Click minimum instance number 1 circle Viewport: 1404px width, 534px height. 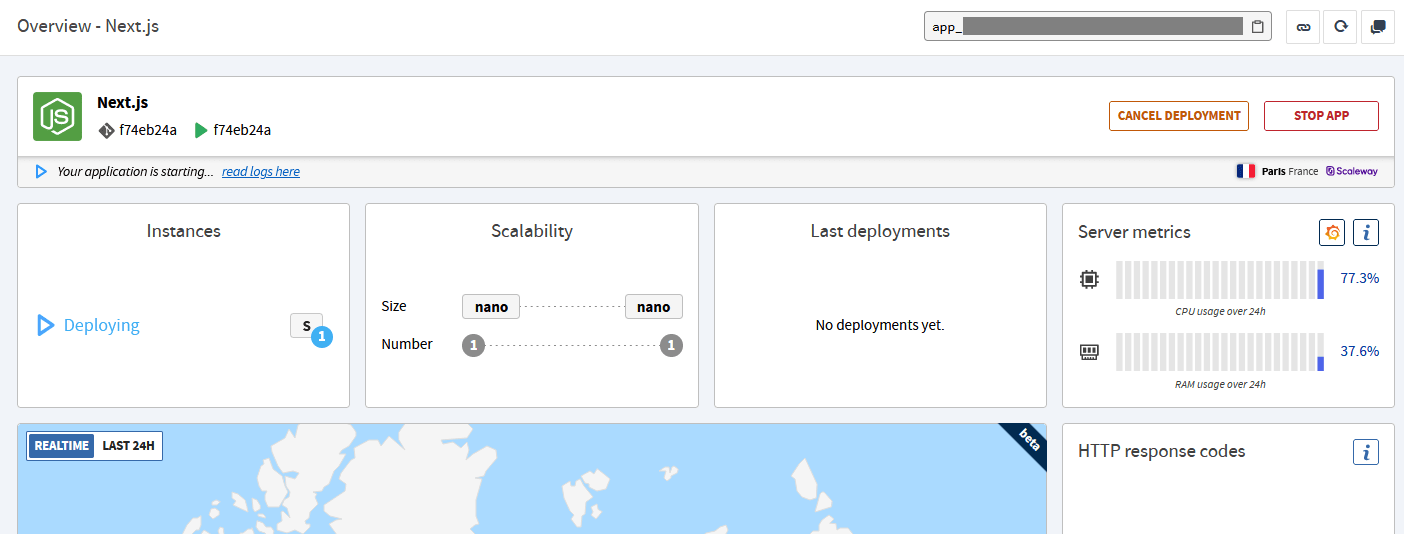[x=473, y=346]
